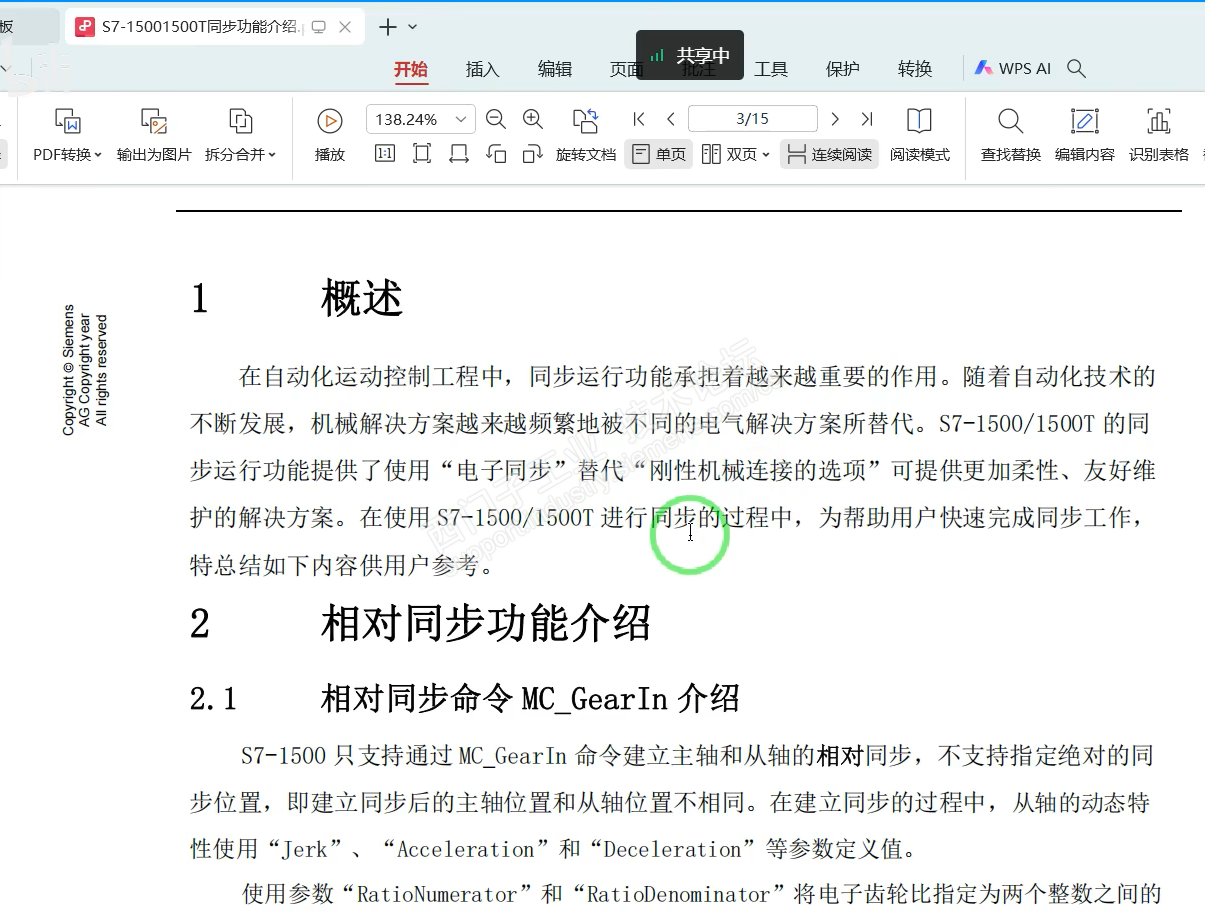Click the 识别表格 (recognize table) tool
Screen dimensions: 1205x916
[x=1158, y=135]
